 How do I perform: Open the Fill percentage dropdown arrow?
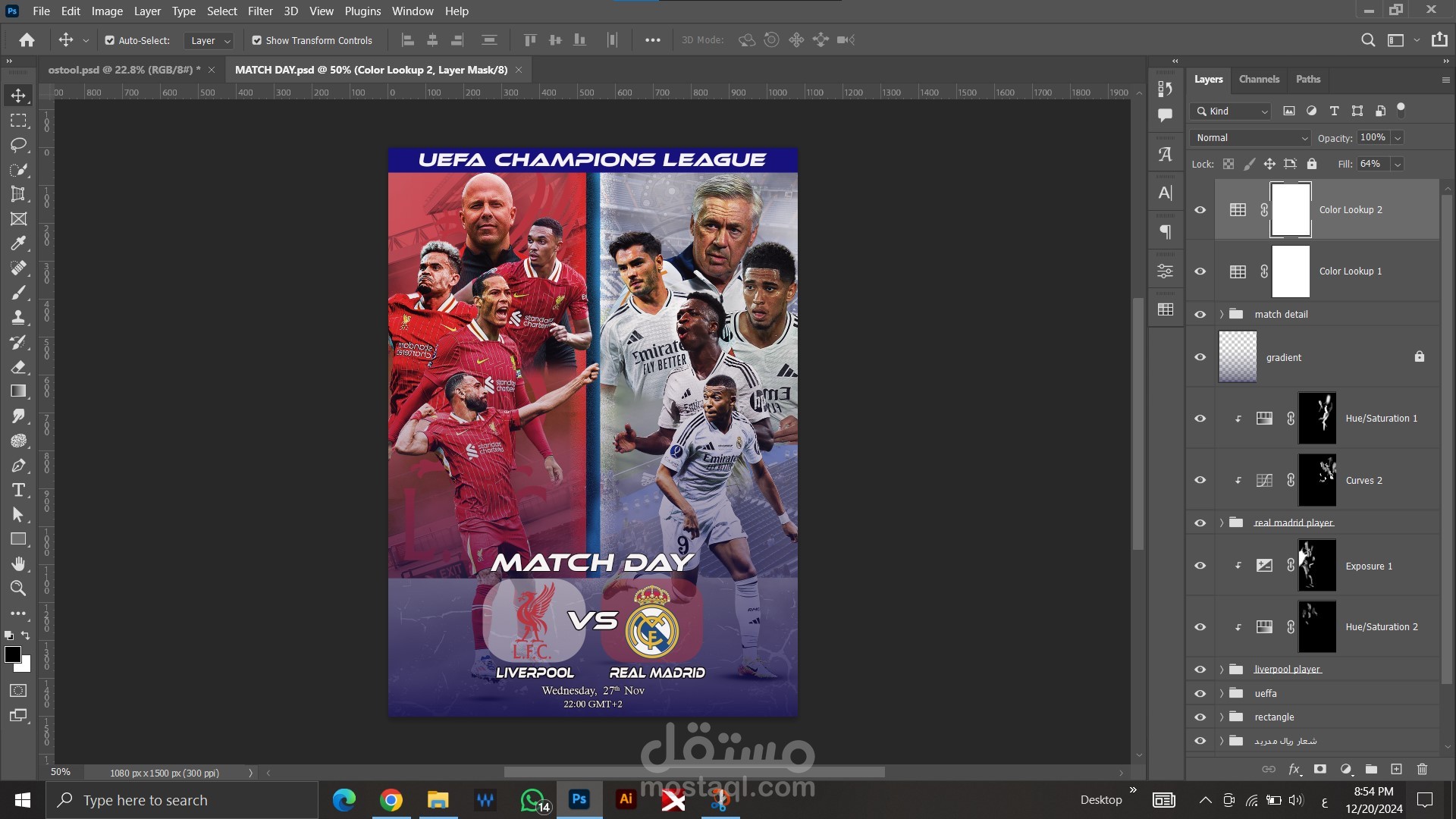1397,164
